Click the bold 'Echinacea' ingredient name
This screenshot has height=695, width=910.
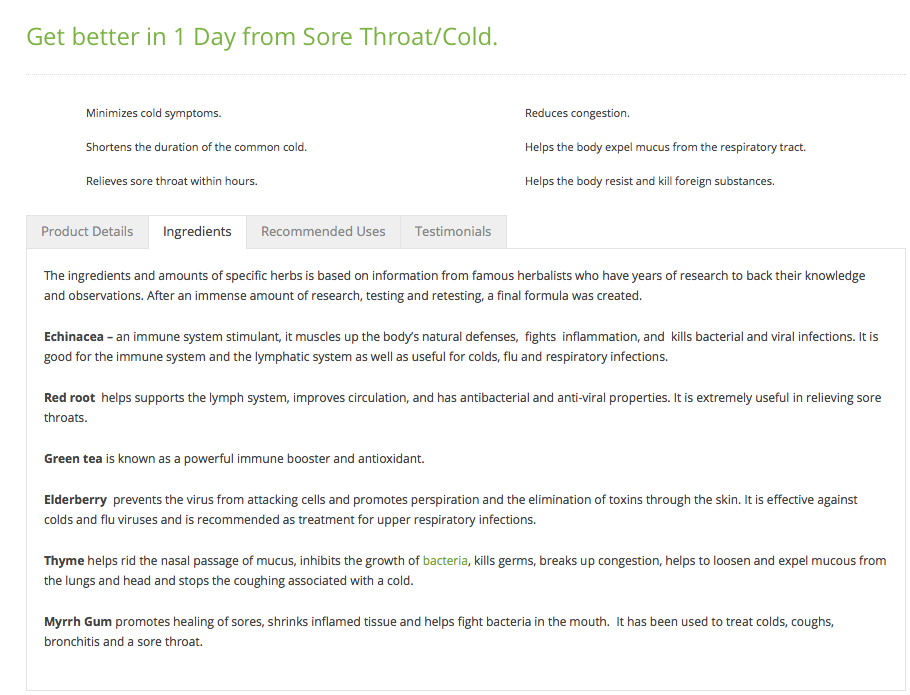click(x=73, y=337)
